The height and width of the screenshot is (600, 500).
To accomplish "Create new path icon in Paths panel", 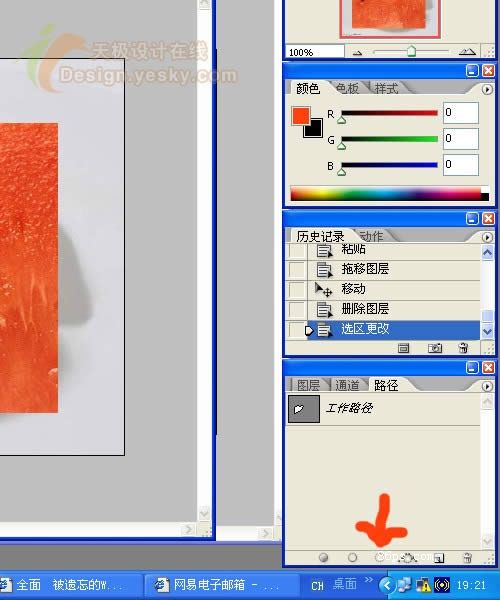I will pyautogui.click(x=439, y=558).
